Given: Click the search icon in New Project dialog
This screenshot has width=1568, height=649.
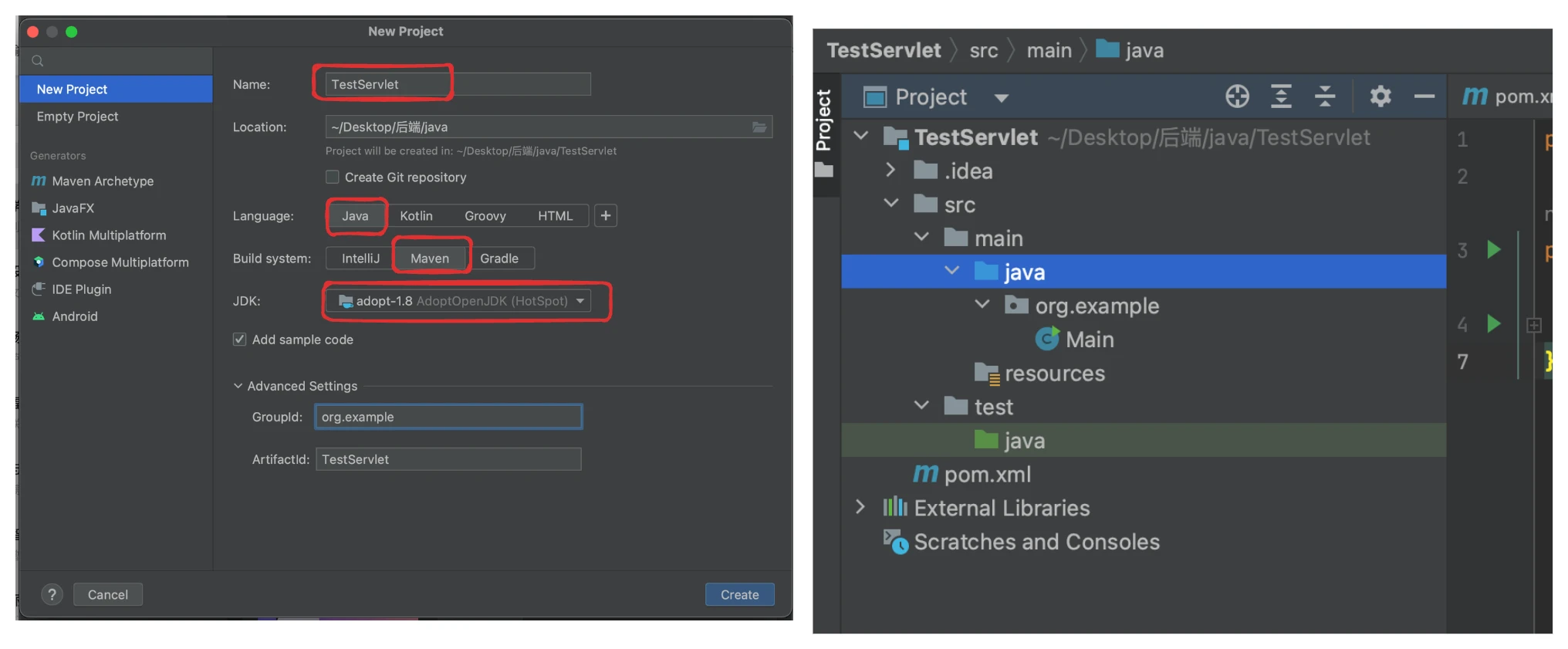Looking at the screenshot, I should (x=37, y=61).
